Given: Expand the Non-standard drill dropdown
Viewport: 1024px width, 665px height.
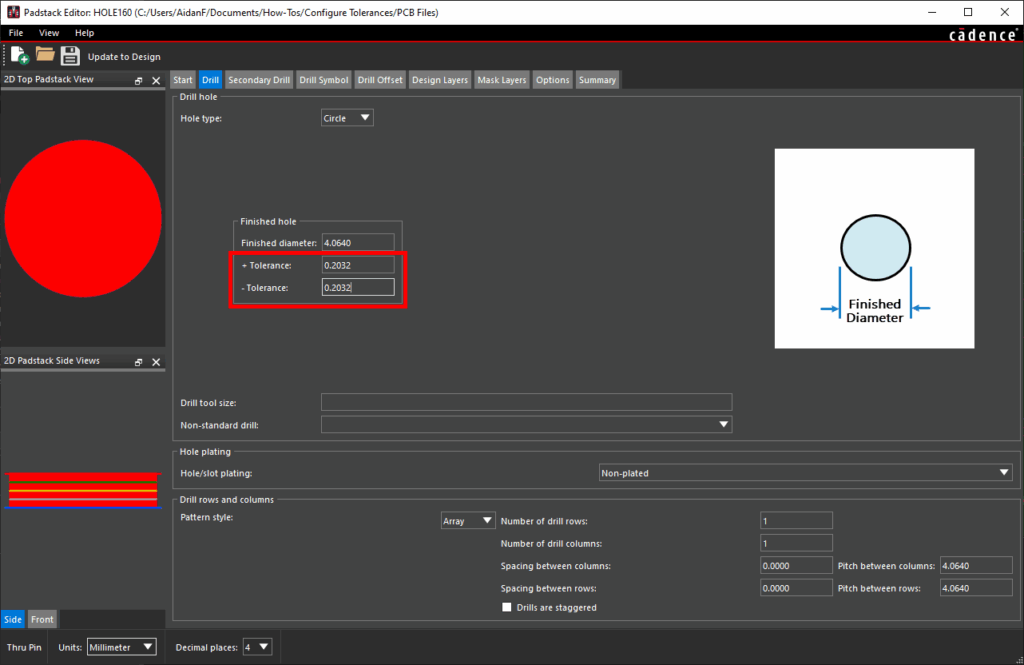Looking at the screenshot, I should (x=526, y=425).
